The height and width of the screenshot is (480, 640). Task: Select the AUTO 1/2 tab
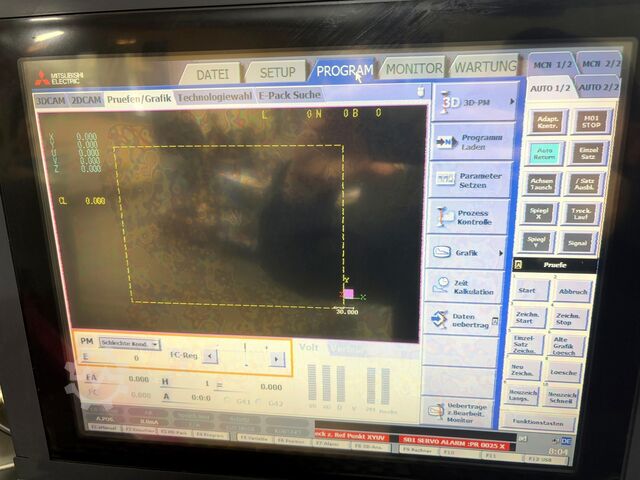point(550,88)
